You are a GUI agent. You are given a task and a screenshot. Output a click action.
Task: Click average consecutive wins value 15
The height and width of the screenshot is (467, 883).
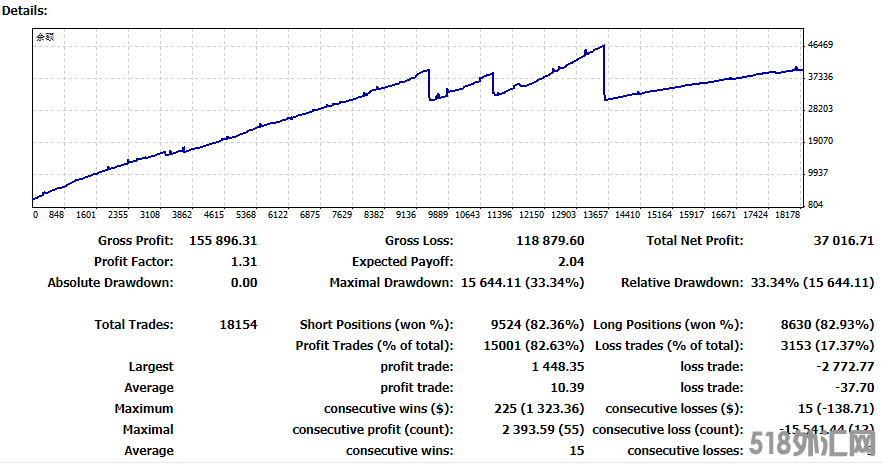click(x=577, y=451)
